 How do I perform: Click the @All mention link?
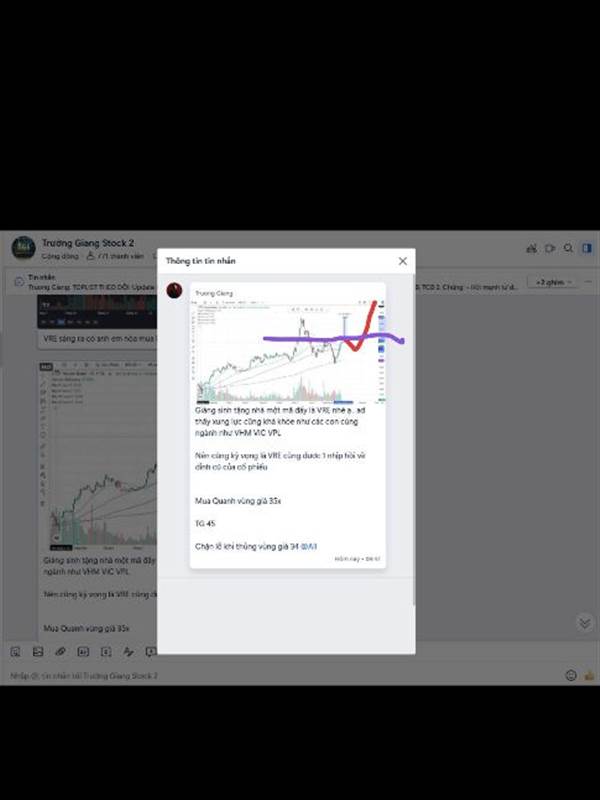pyautogui.click(x=309, y=546)
